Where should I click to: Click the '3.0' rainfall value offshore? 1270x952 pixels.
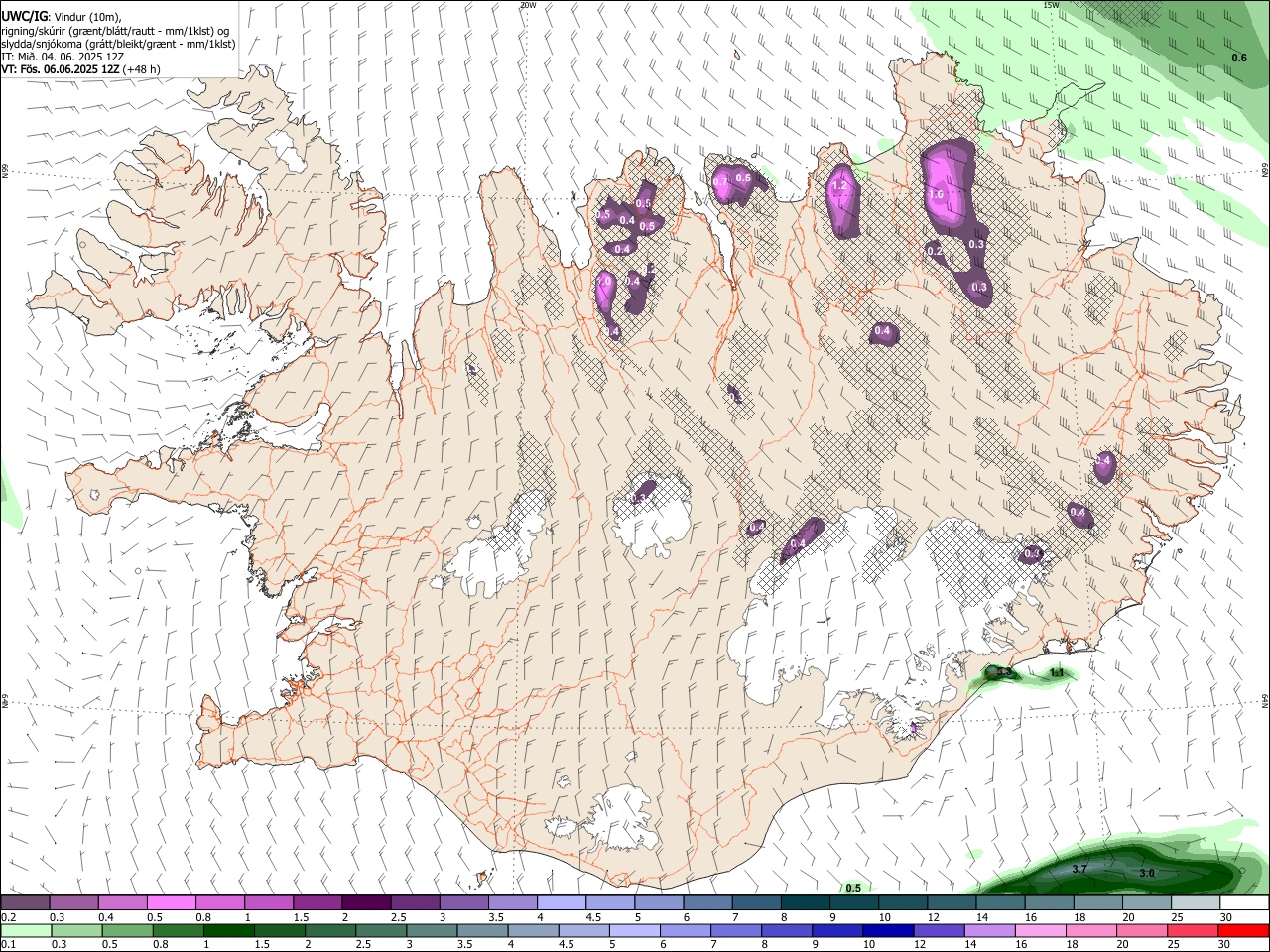tap(1146, 873)
